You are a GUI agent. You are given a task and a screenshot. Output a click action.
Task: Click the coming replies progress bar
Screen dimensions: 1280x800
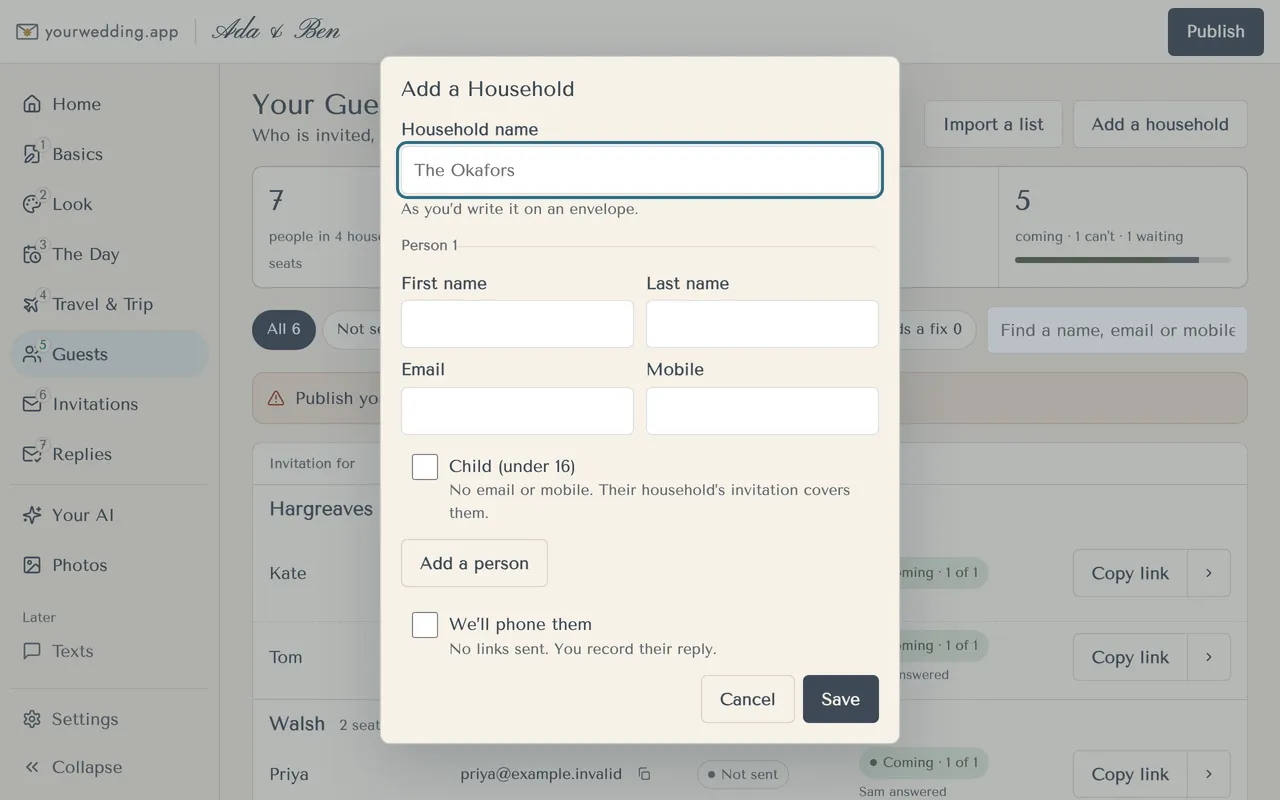pyautogui.click(x=1123, y=260)
